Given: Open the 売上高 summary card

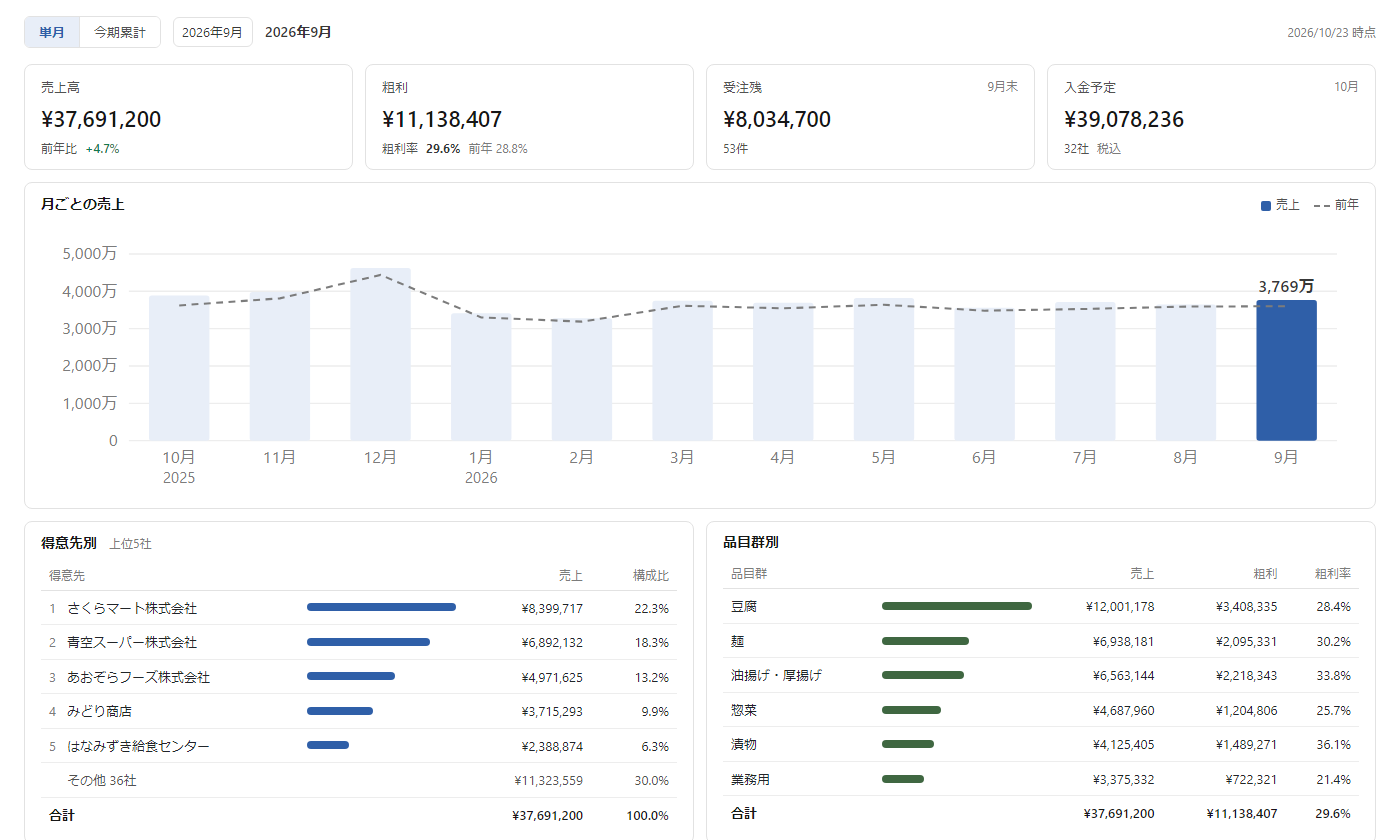Looking at the screenshot, I should (189, 117).
